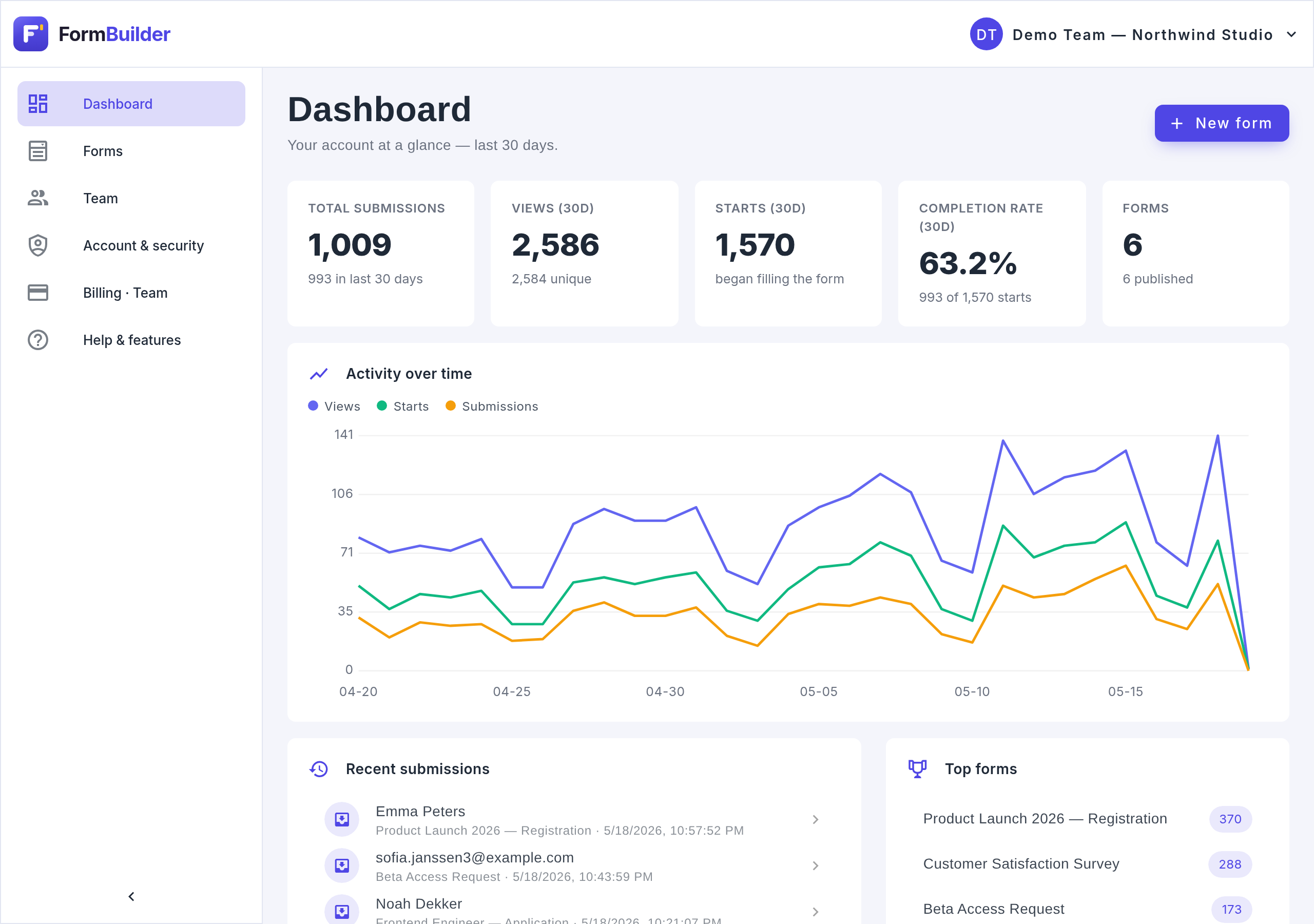Click the '2,584 unique' text
The width and height of the screenshot is (1314, 924).
point(551,279)
